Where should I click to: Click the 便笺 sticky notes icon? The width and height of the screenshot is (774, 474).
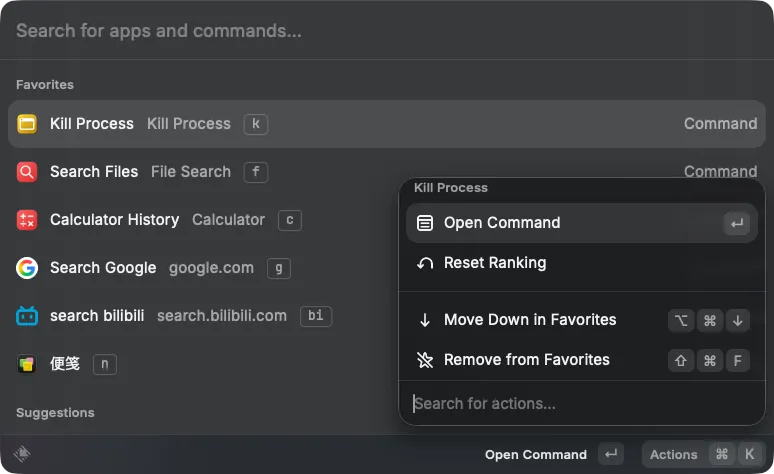(x=27, y=364)
